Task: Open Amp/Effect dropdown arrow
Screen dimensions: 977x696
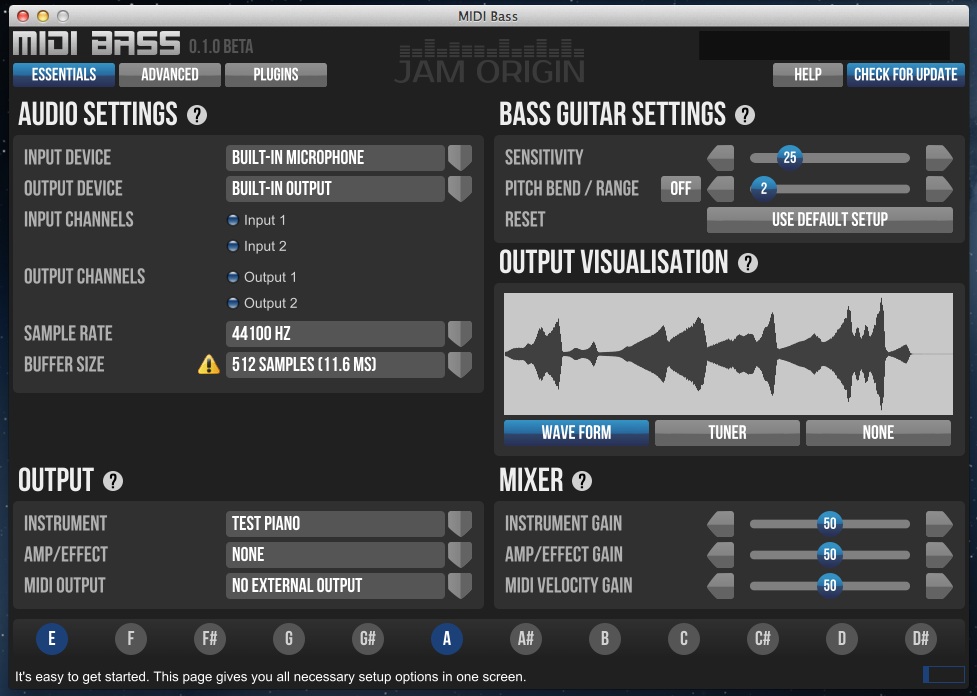Action: (460, 555)
